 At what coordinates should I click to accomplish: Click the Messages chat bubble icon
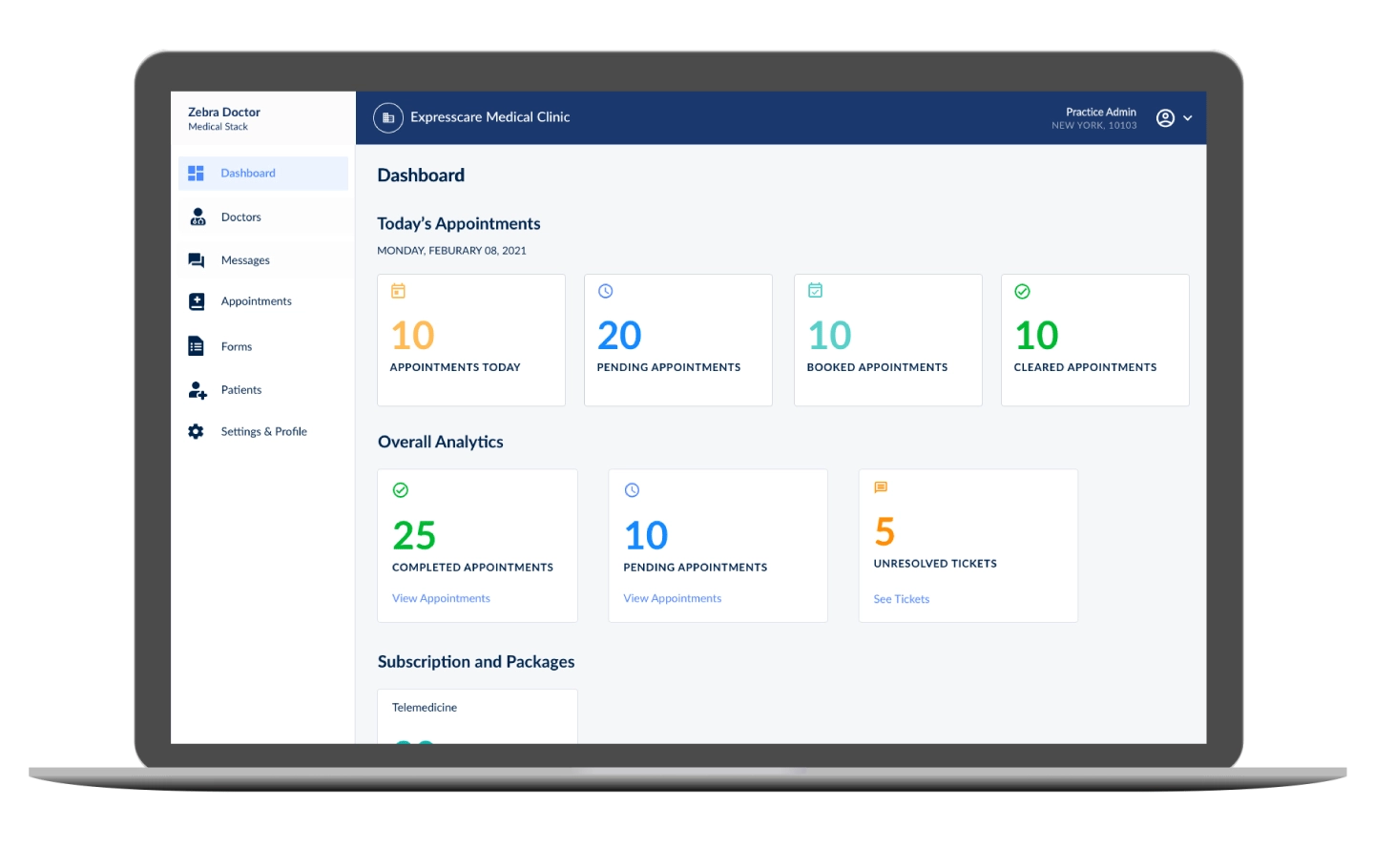(x=197, y=260)
